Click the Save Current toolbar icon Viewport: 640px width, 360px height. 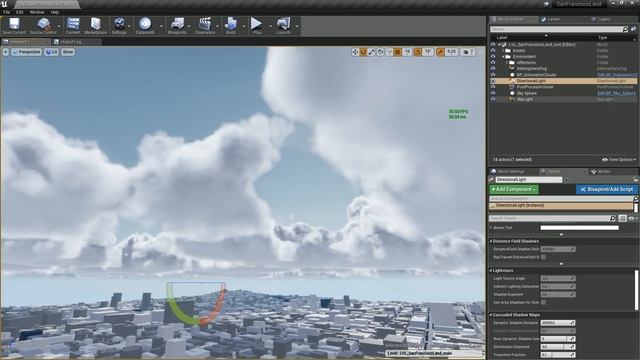(x=14, y=25)
